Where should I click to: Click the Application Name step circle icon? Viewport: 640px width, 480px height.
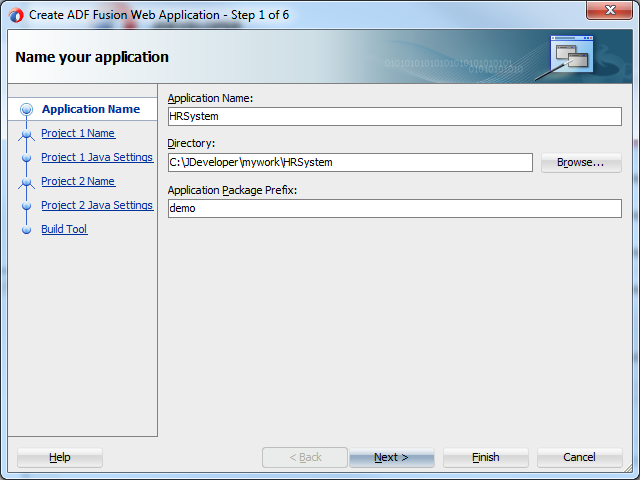(27, 109)
